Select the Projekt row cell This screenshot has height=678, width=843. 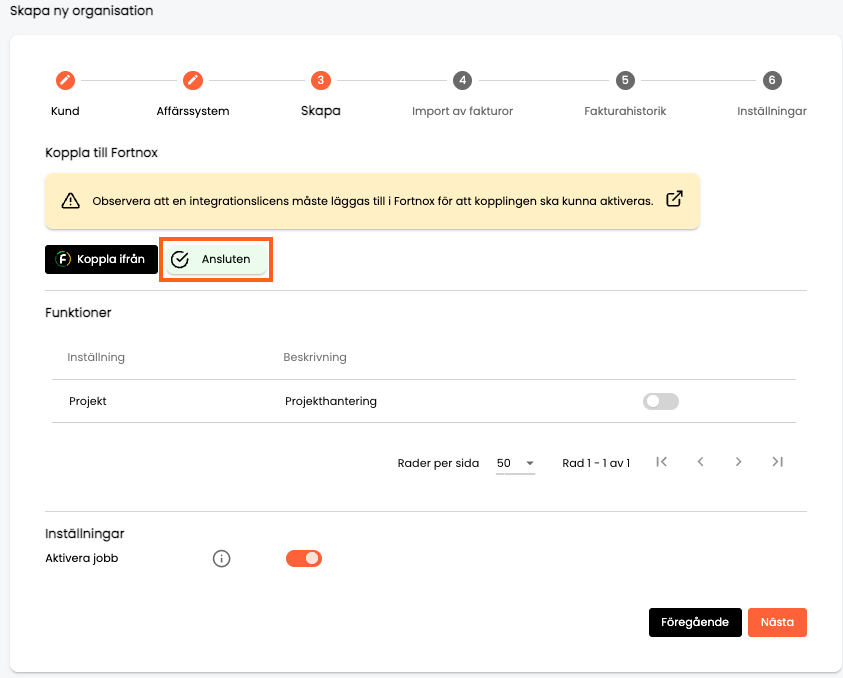click(x=88, y=402)
